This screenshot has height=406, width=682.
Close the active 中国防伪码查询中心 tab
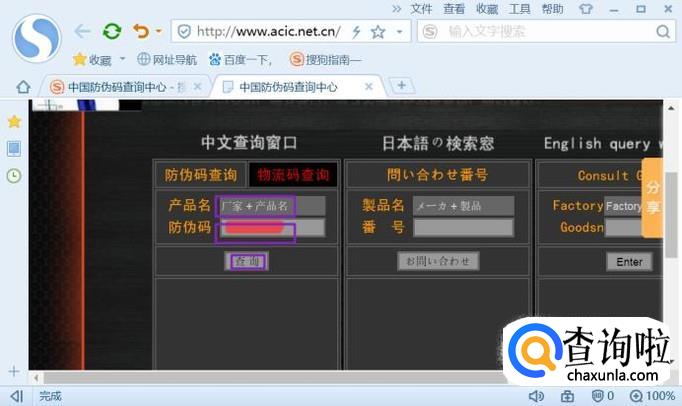click(x=369, y=87)
